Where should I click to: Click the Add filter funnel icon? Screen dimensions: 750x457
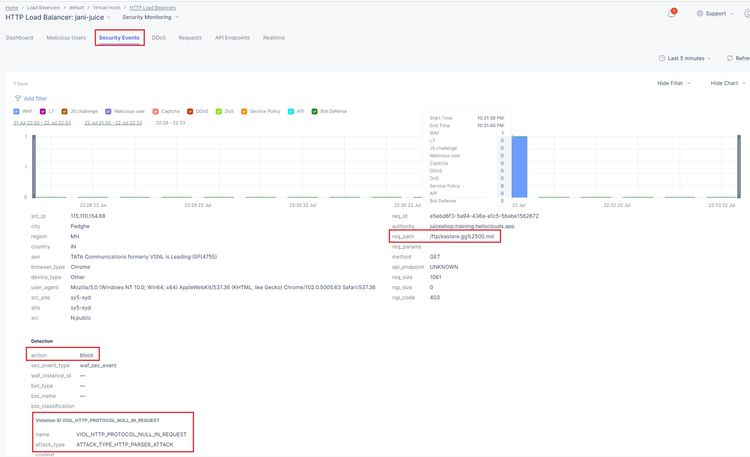click(x=17, y=98)
